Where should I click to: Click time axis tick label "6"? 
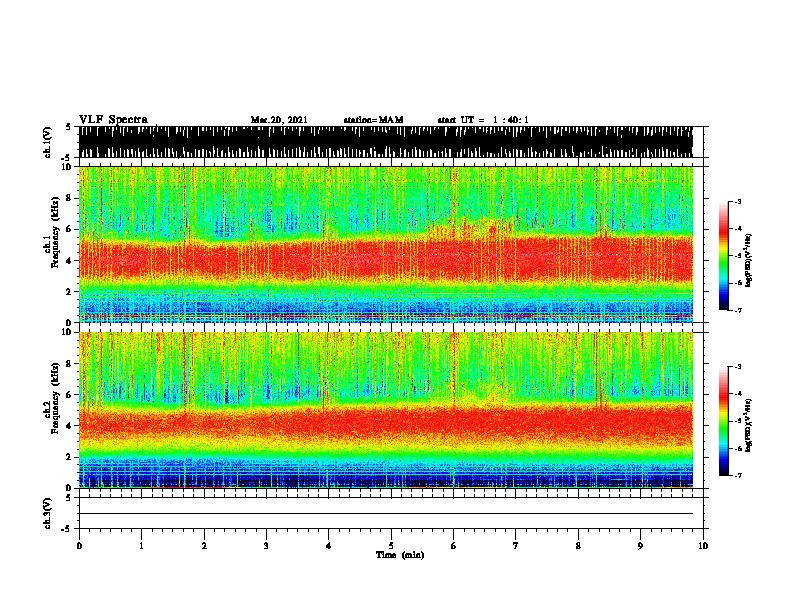coord(453,546)
